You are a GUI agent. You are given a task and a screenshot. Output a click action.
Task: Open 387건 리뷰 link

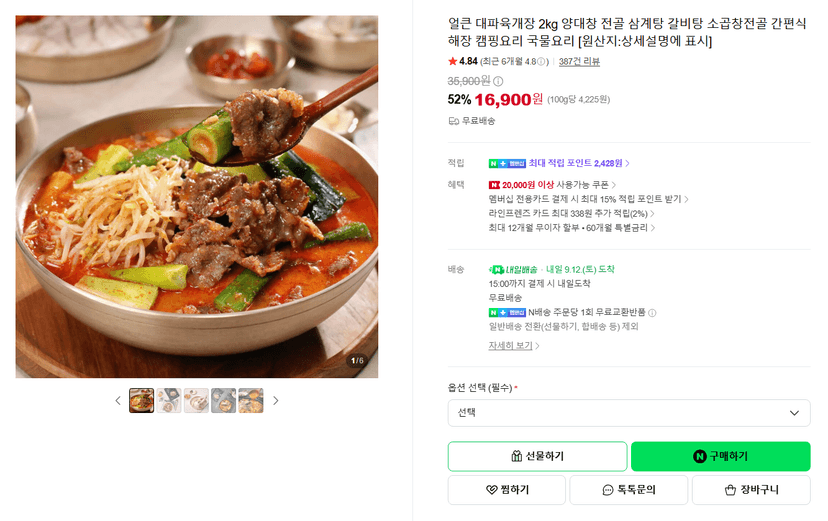pyautogui.click(x=579, y=62)
